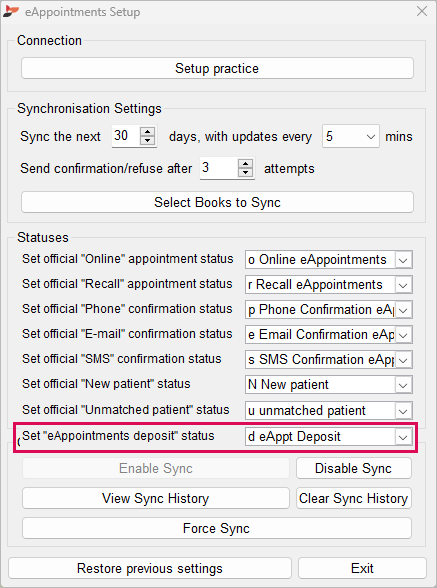The image size is (437, 588).
Task: Open the New patient status dropdown
Action: coord(403,385)
